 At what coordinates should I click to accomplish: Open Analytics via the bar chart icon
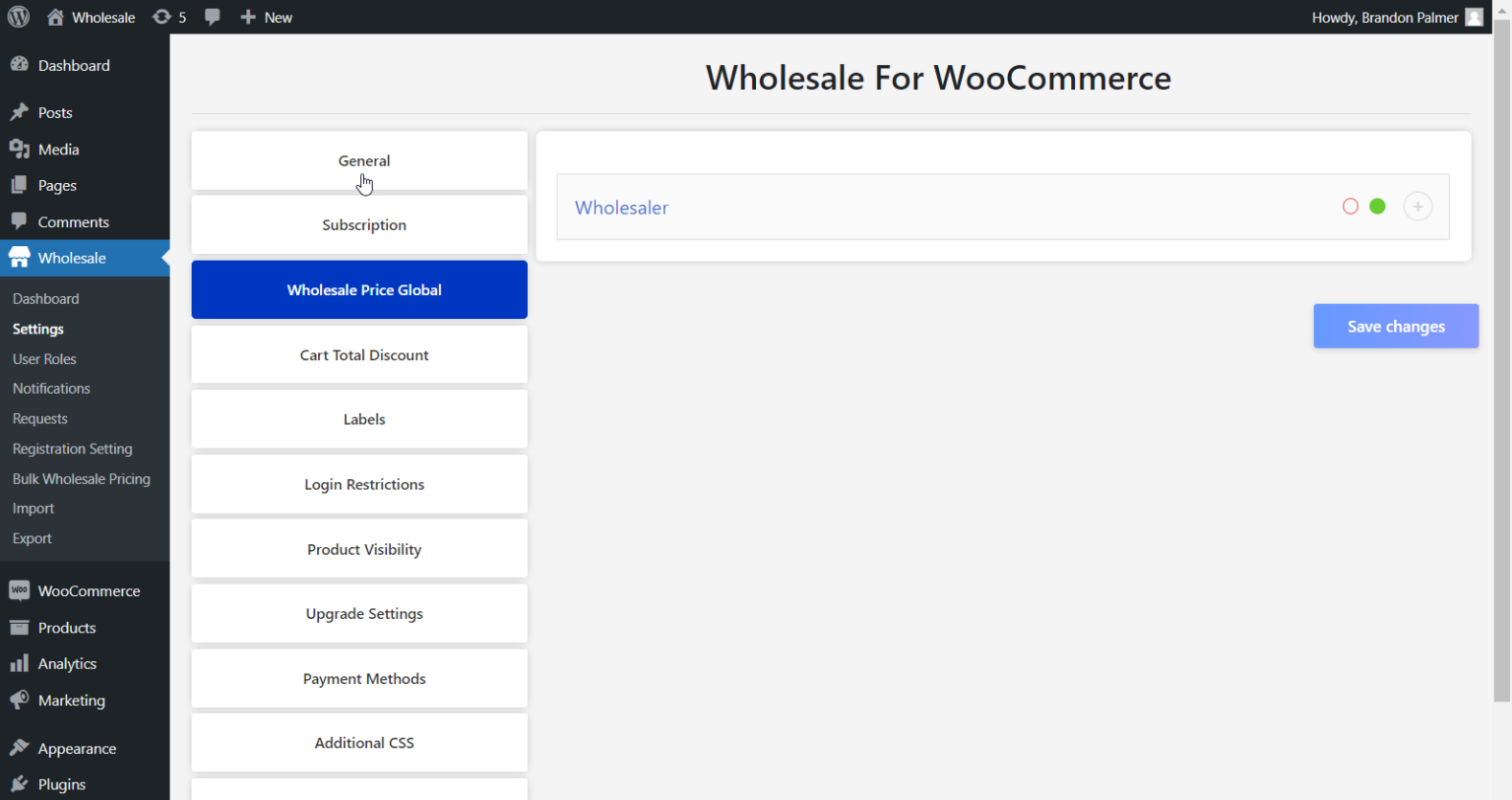click(20, 663)
